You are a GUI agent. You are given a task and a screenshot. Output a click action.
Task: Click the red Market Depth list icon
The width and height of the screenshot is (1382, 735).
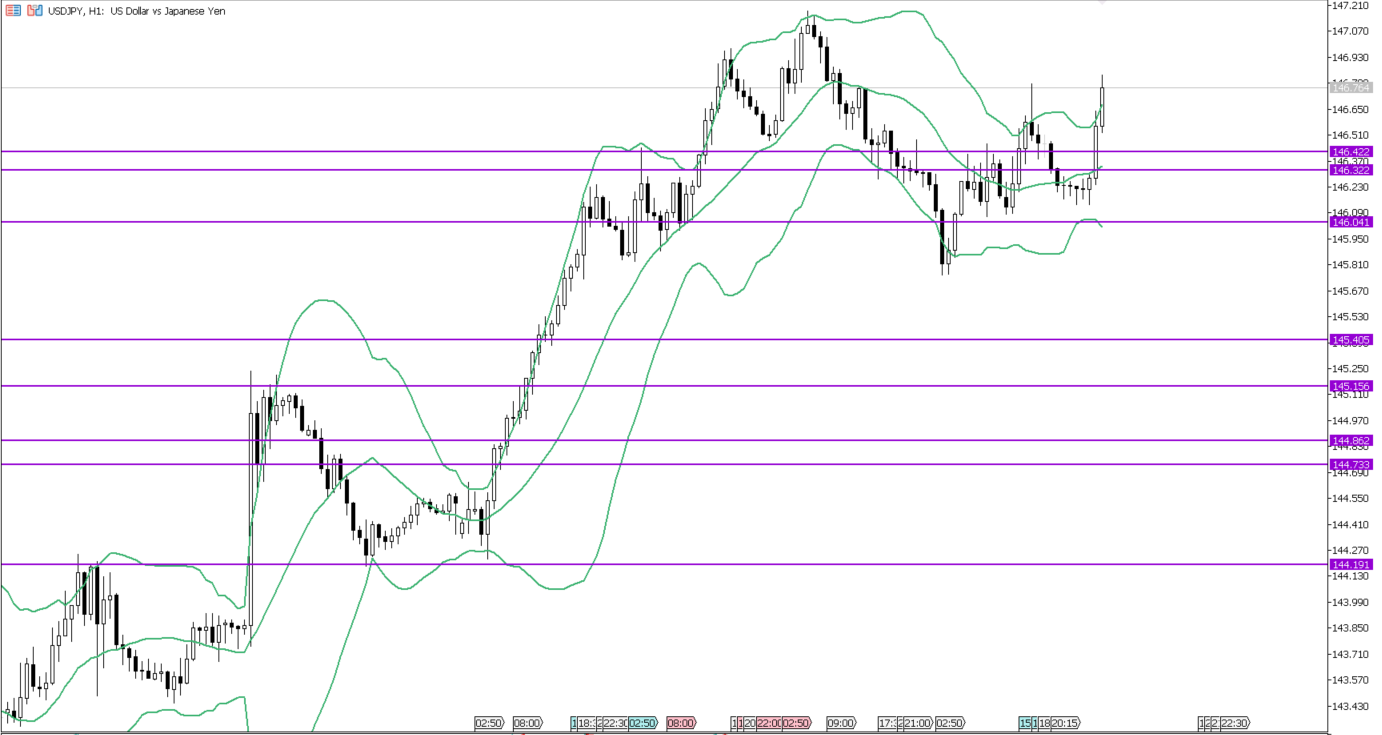tap(14, 10)
